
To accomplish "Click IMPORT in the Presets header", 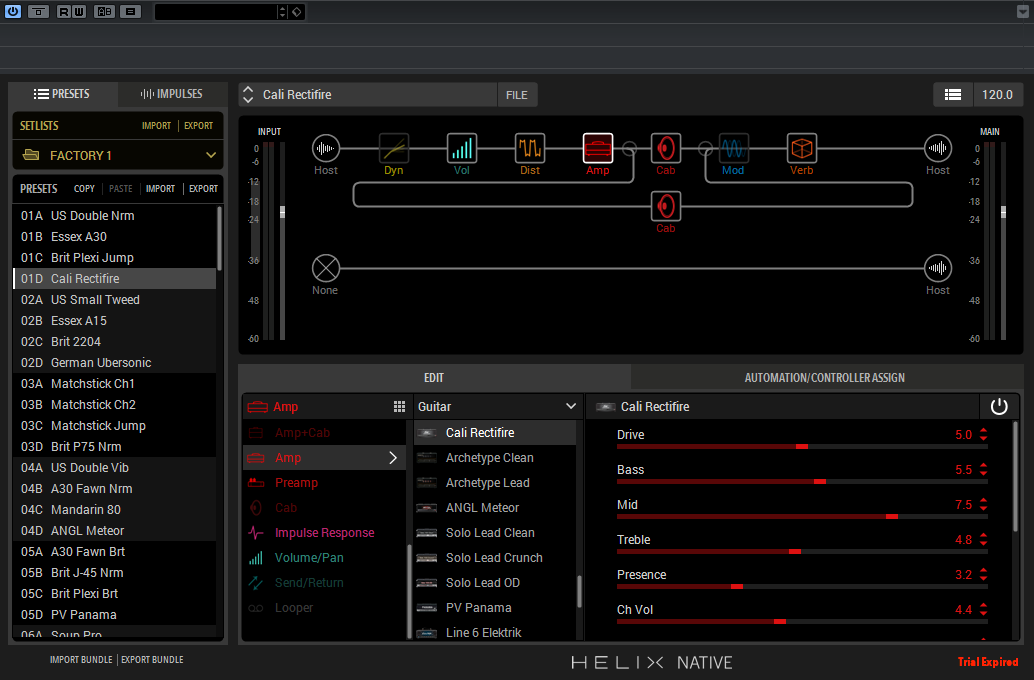I will 160,189.
